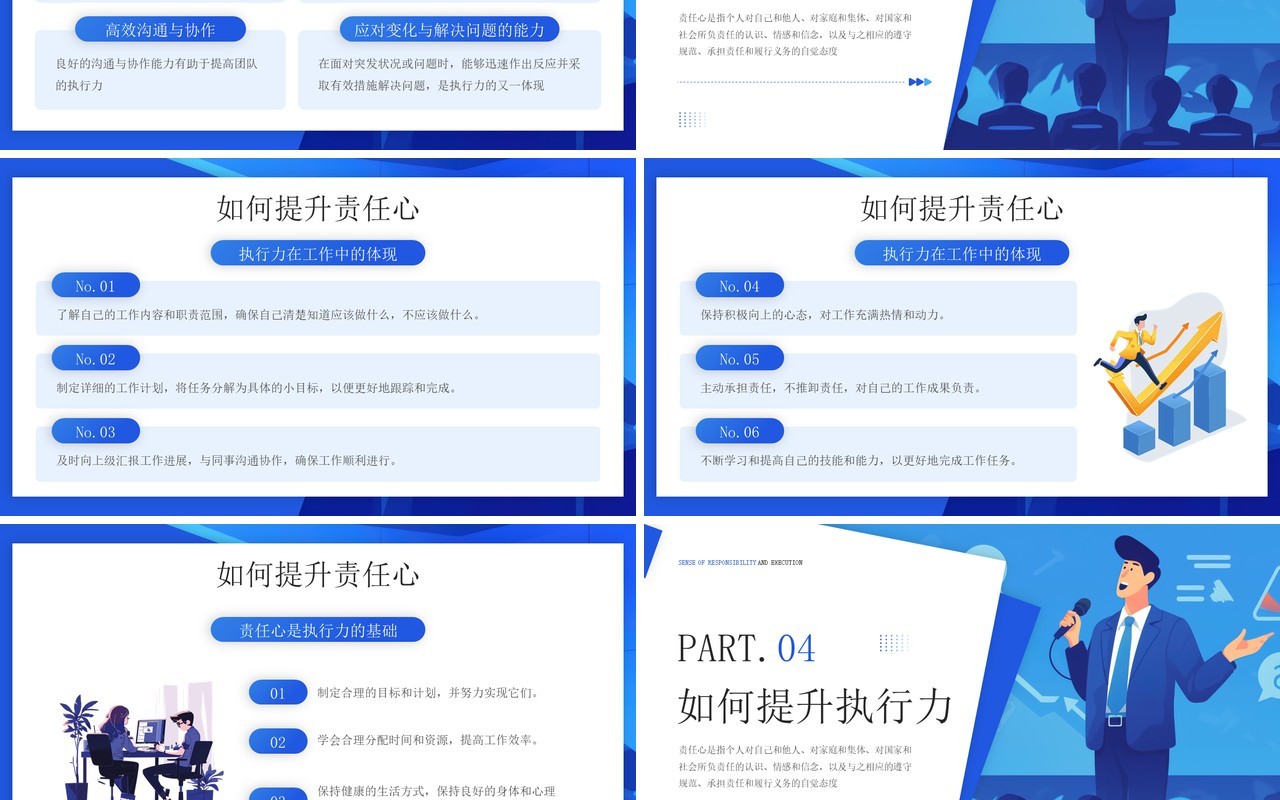Click 如何提升责任心 title above the No. 04 list
The width and height of the screenshot is (1280, 800).
(962, 208)
